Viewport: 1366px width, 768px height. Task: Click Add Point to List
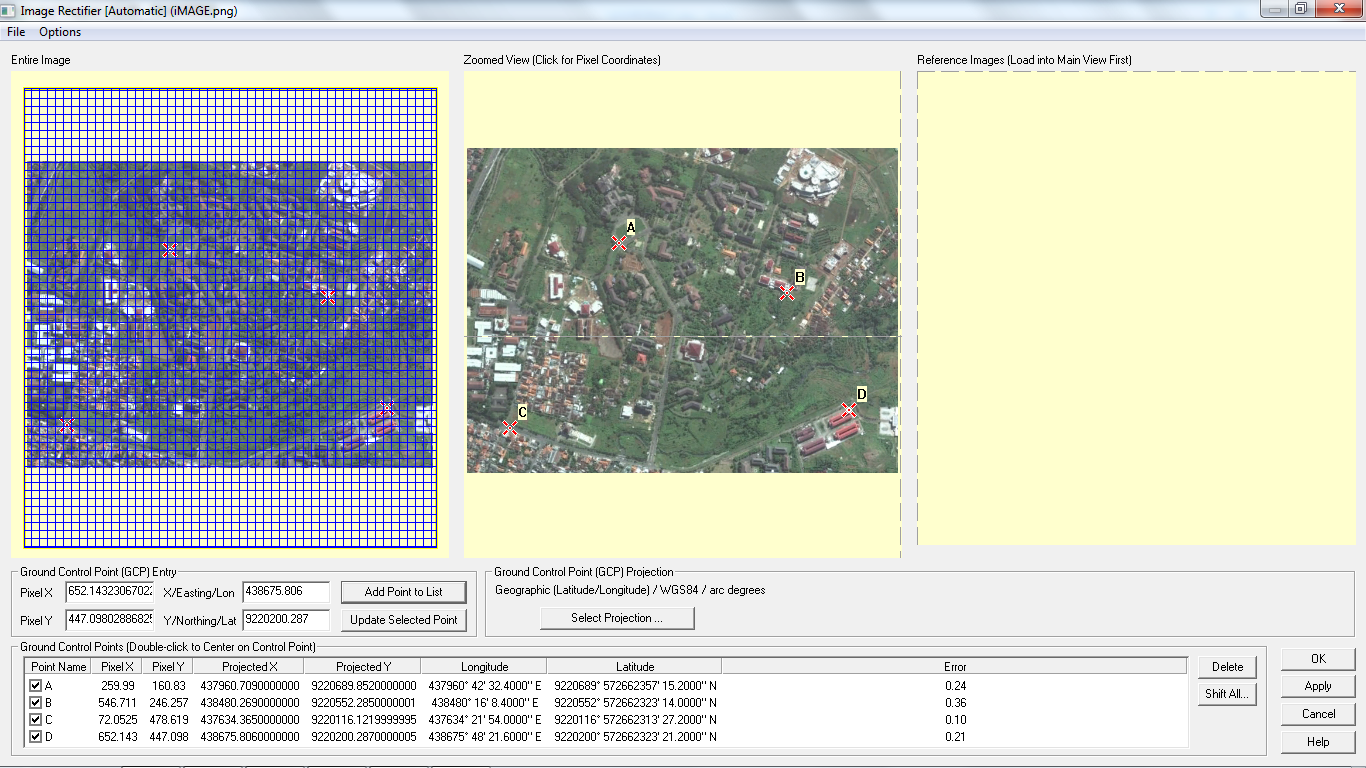point(403,591)
